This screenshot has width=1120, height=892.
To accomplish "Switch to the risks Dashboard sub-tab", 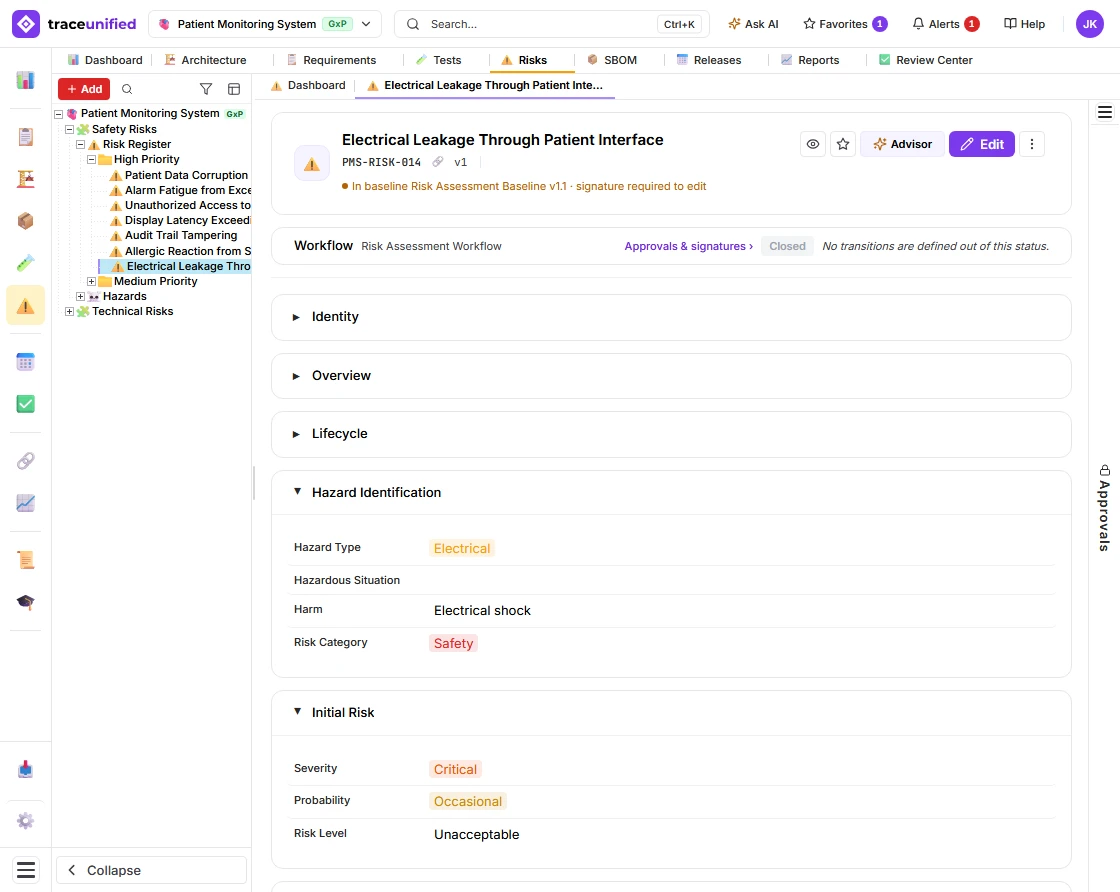I will pyautogui.click(x=308, y=86).
